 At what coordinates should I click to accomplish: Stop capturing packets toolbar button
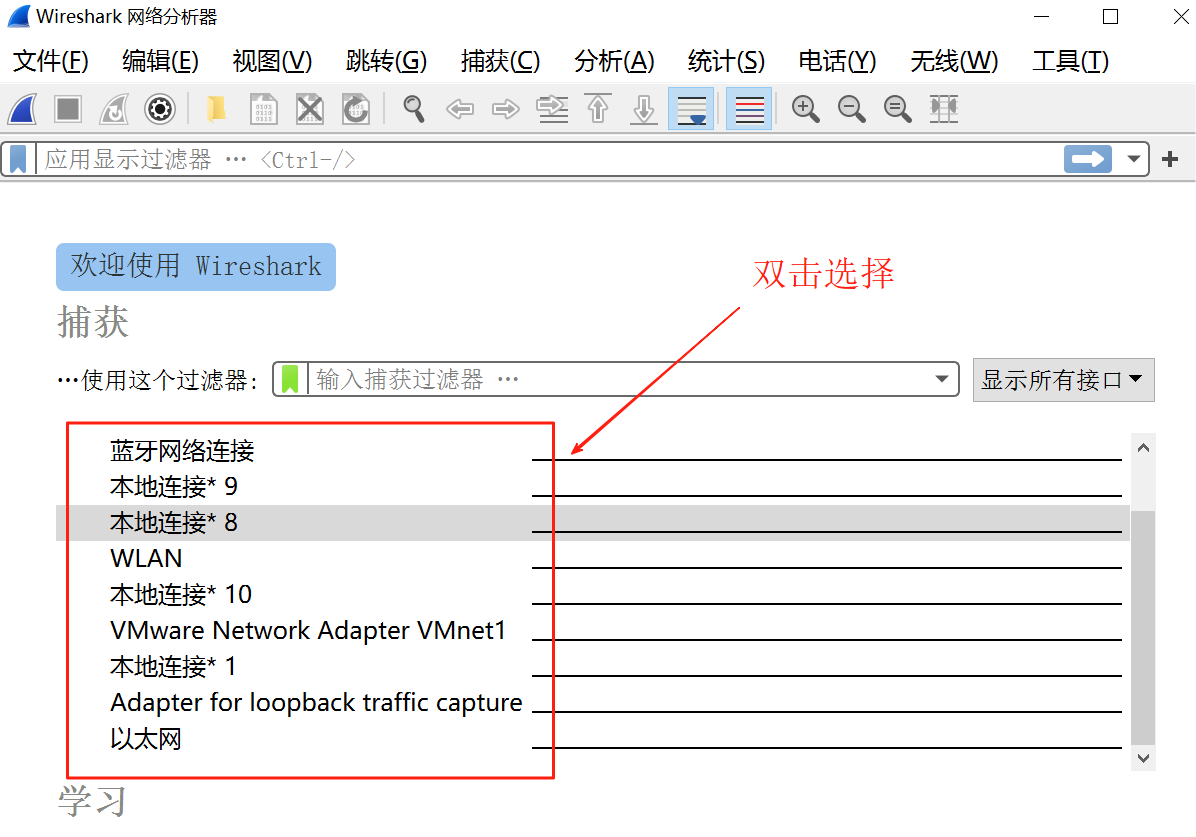click(68, 109)
